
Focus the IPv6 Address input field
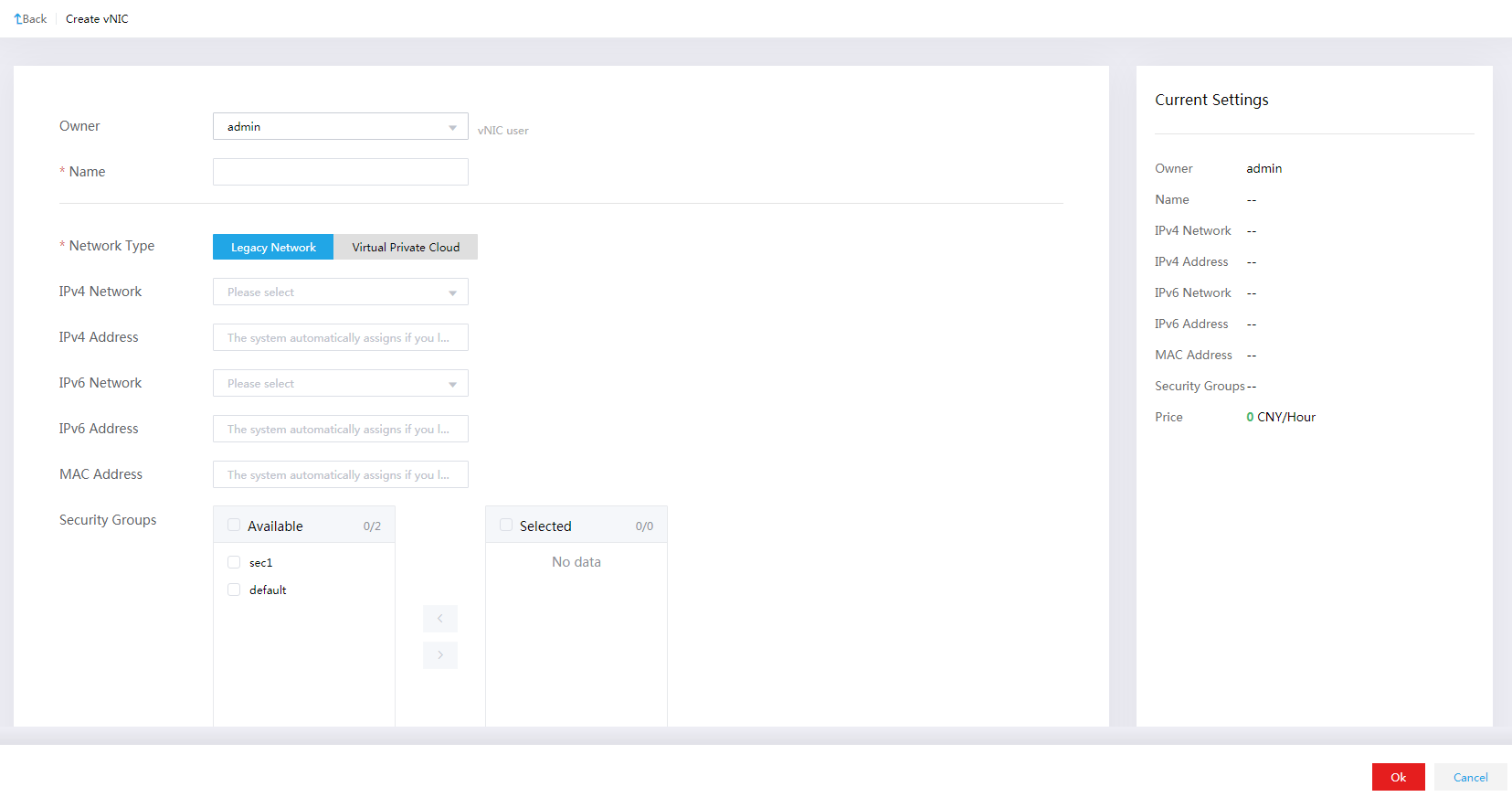341,429
